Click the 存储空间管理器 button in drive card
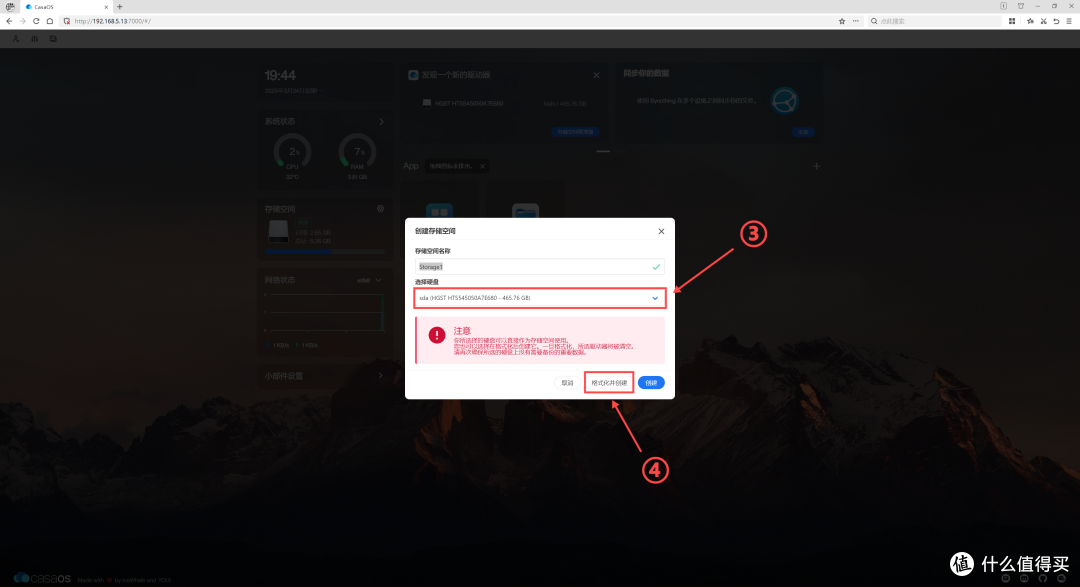The height and width of the screenshot is (587, 1080). point(575,132)
